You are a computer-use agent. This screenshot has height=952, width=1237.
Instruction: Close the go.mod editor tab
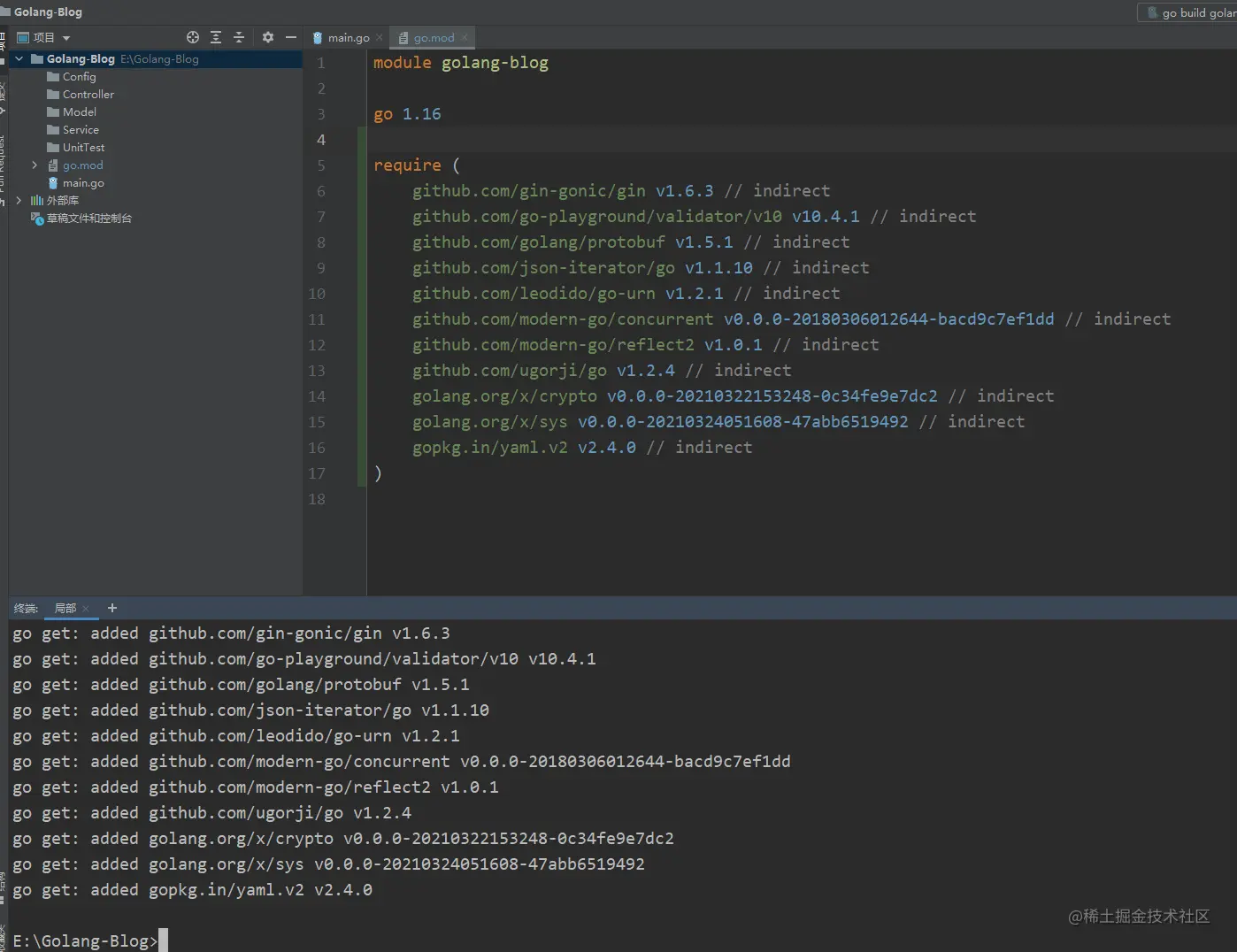coord(465,37)
